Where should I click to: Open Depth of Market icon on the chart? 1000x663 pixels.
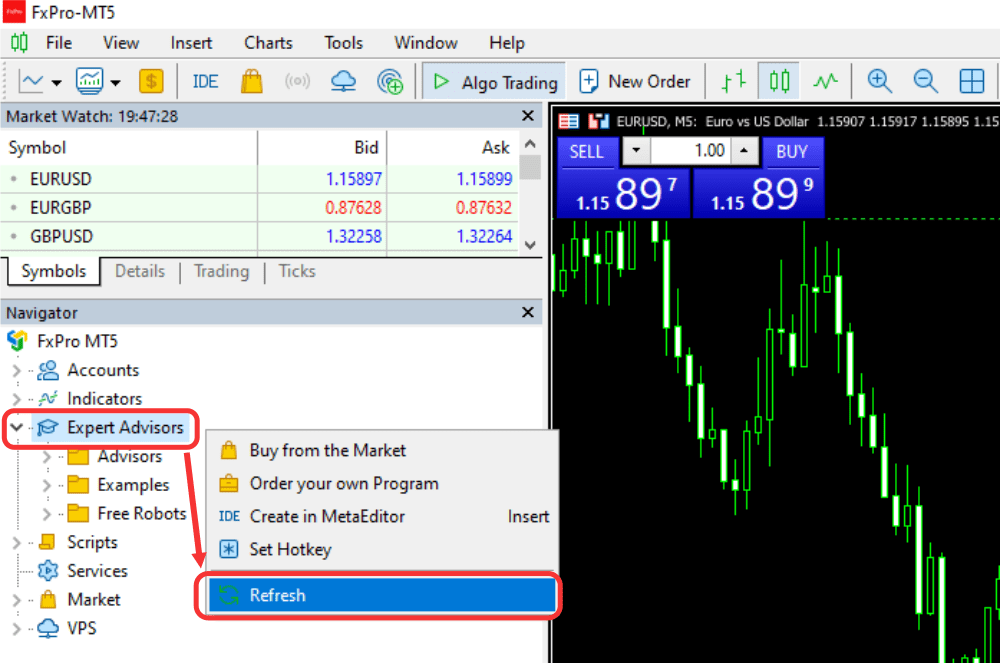click(x=570, y=120)
